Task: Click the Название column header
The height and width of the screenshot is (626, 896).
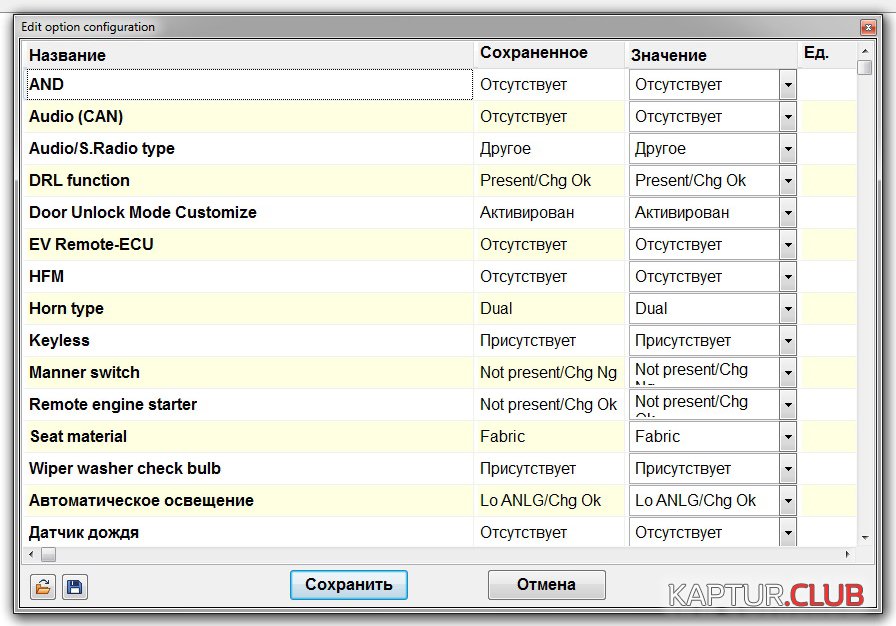Action: [68, 55]
